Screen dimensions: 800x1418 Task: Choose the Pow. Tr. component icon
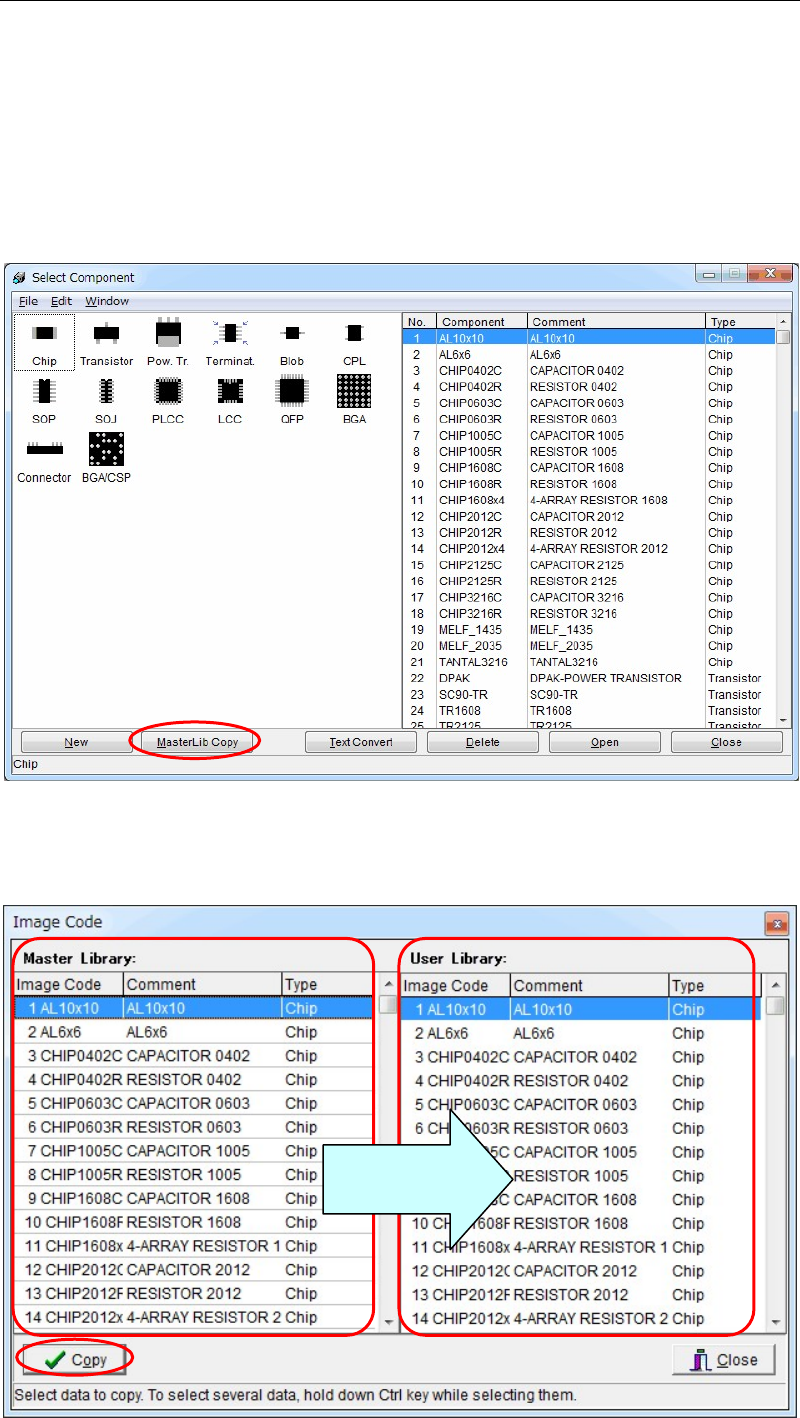[x=167, y=342]
